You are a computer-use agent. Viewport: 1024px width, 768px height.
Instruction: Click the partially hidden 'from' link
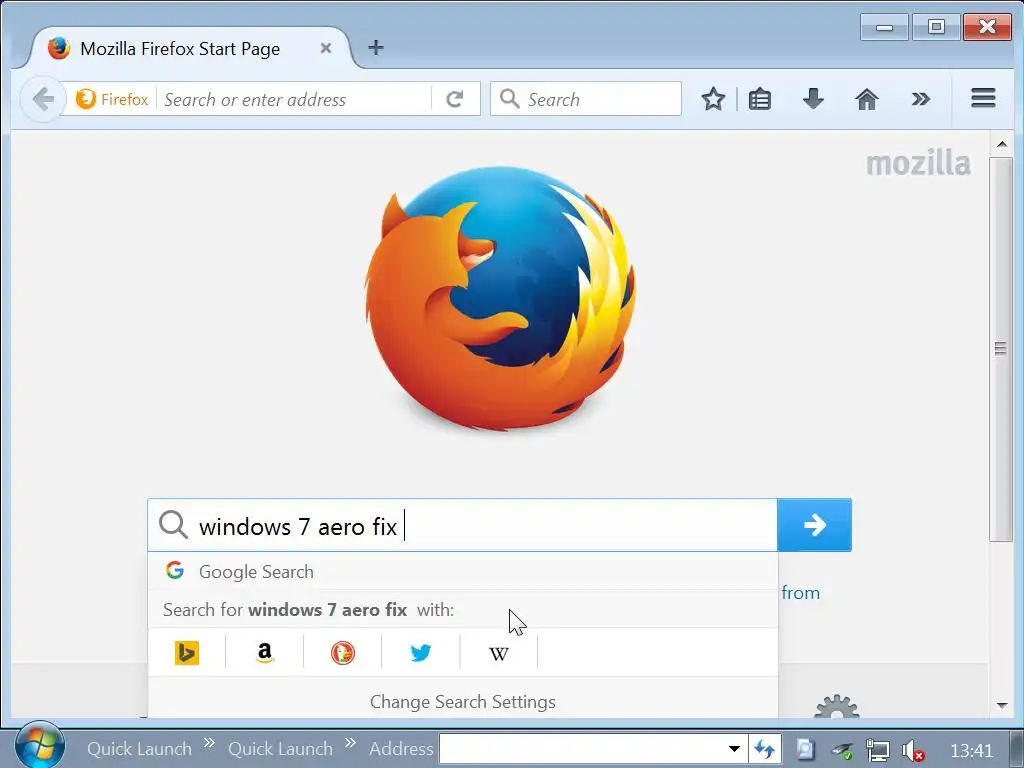coord(801,593)
